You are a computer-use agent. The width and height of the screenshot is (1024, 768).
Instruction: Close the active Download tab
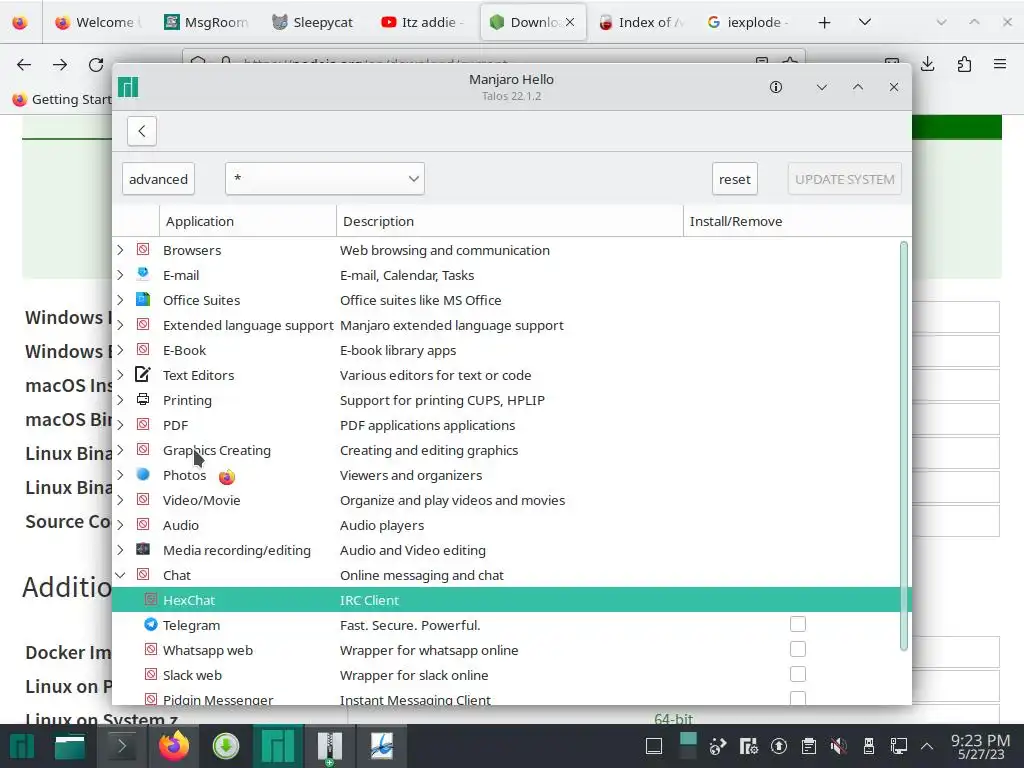570,22
